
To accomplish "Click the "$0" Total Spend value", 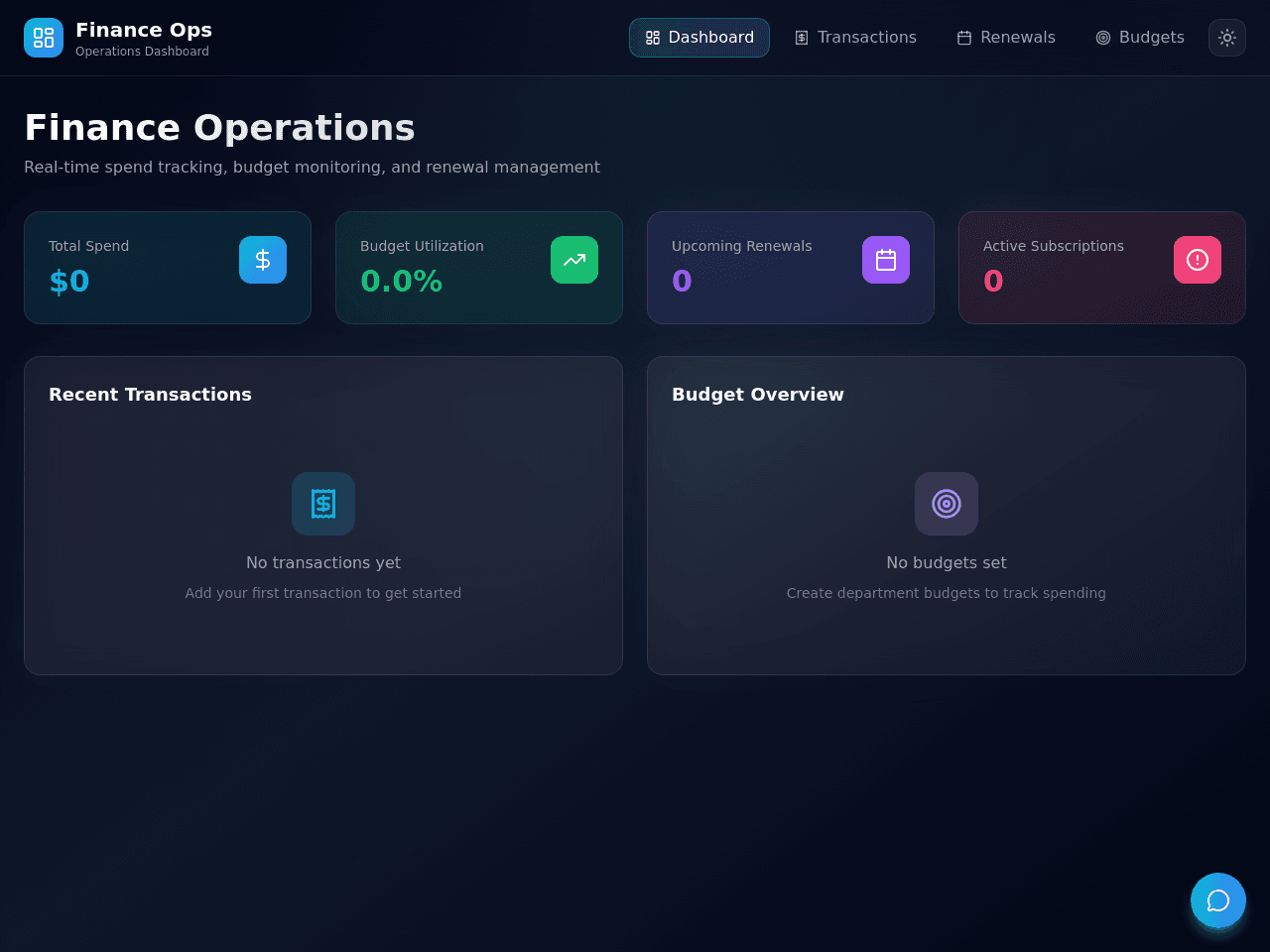I will [x=69, y=282].
